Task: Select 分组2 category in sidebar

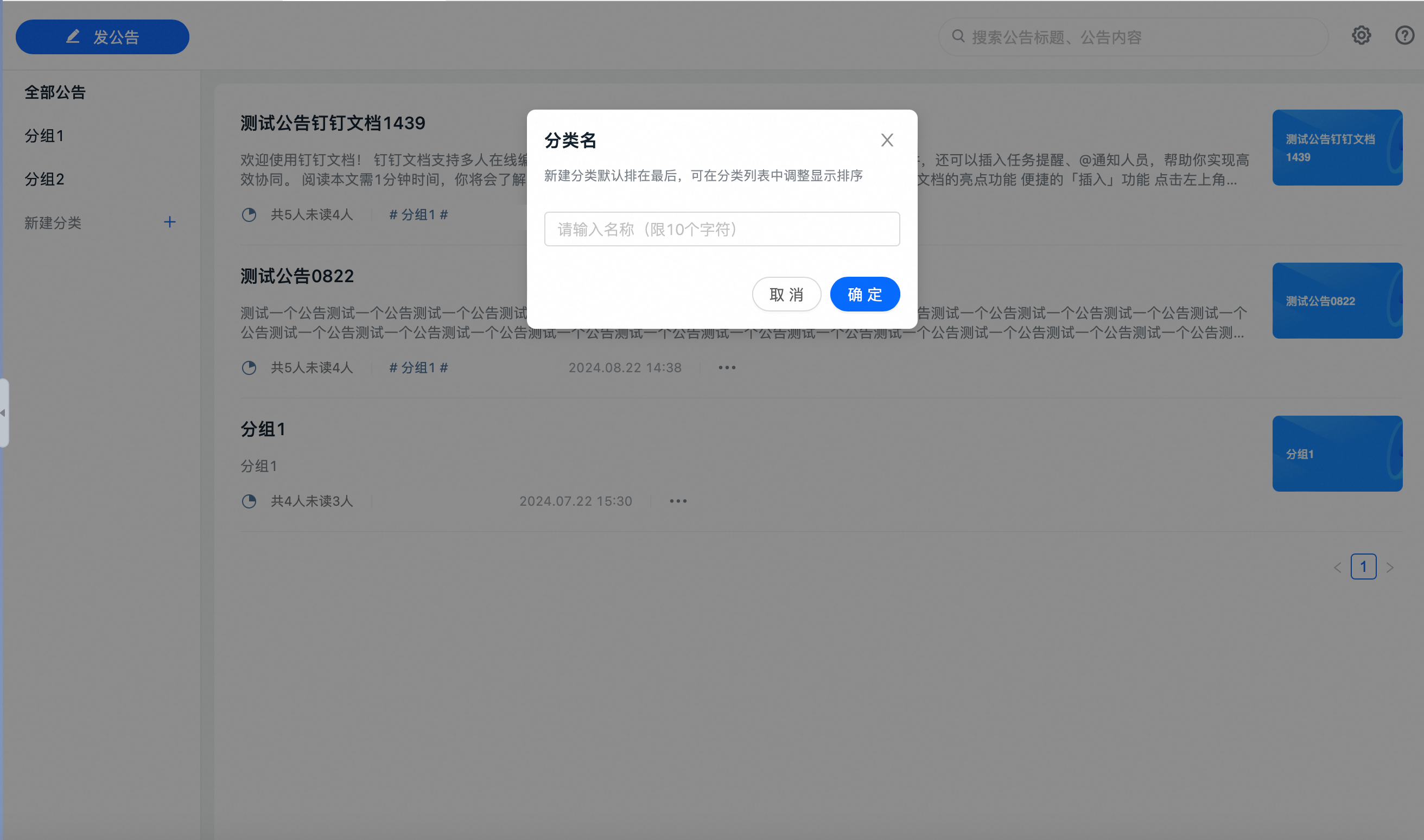Action: pos(44,180)
